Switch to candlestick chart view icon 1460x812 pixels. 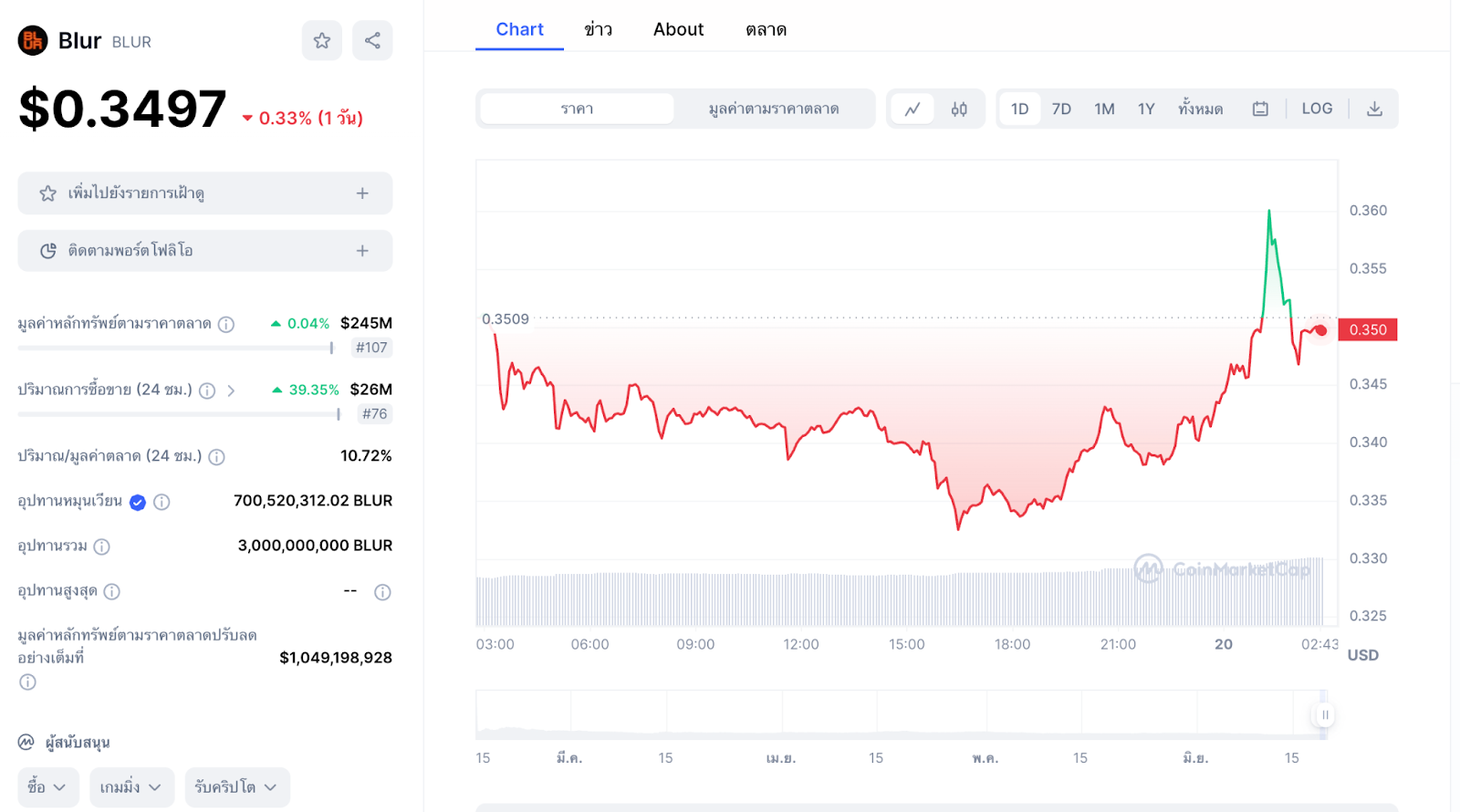pos(959,109)
